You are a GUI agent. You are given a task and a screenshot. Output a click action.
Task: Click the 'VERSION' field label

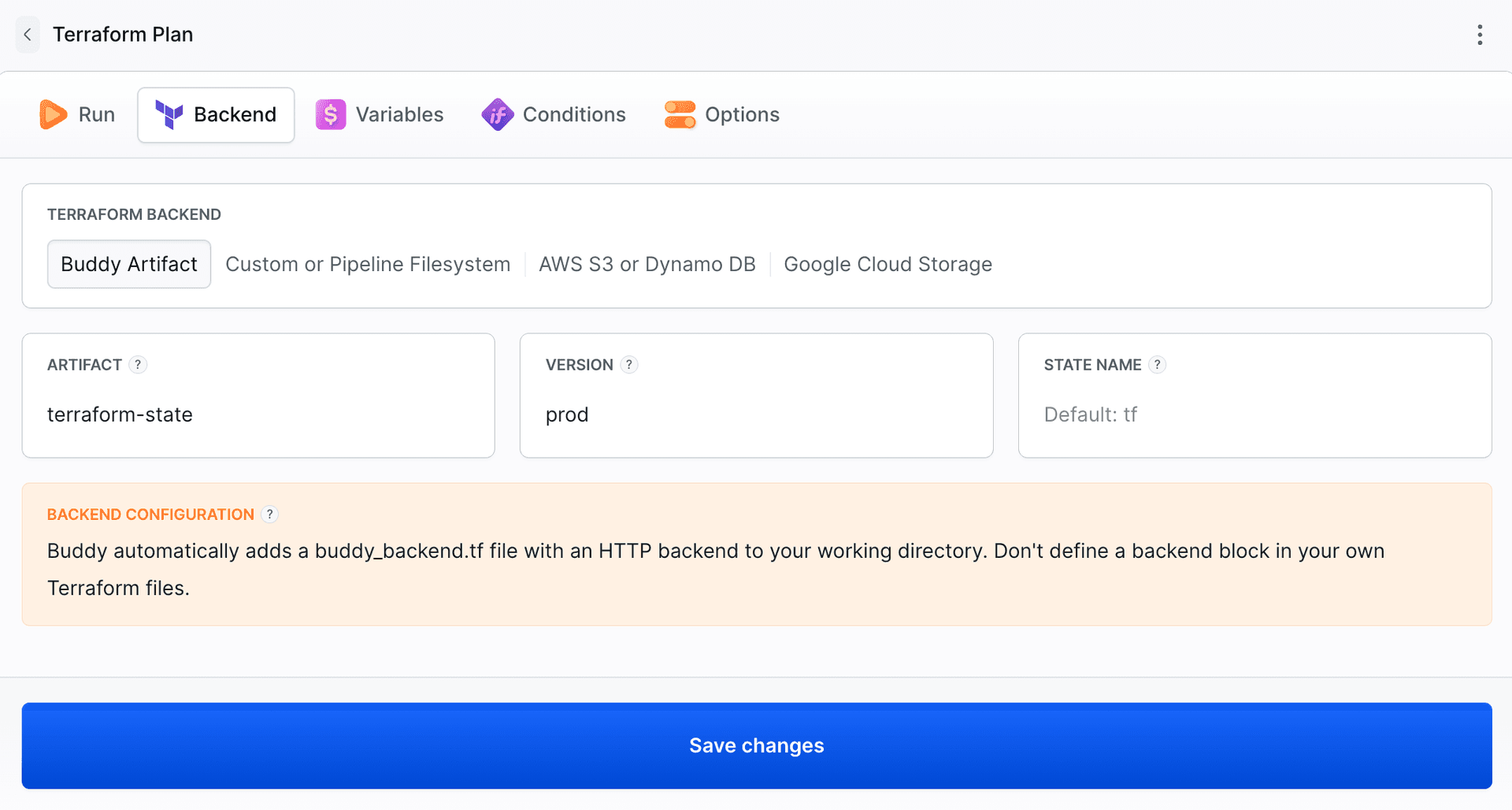coord(580,365)
